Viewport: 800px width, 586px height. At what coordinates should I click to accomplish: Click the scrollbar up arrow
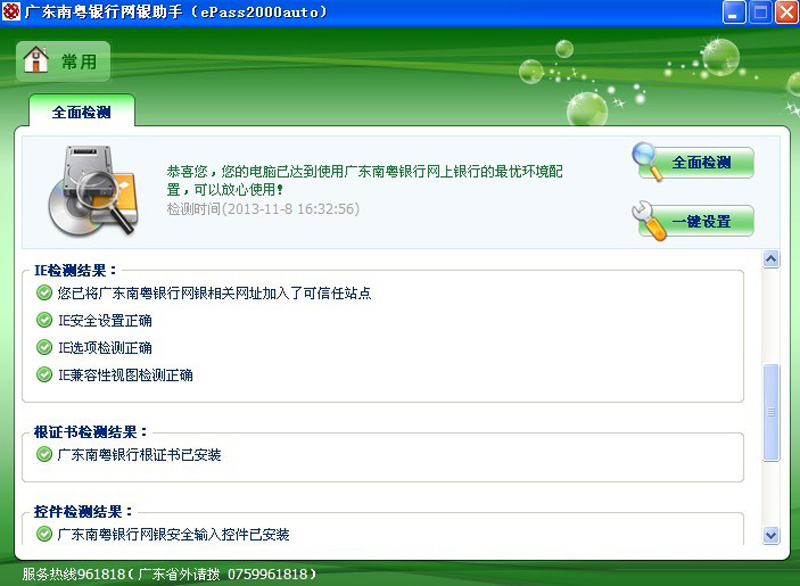point(771,259)
